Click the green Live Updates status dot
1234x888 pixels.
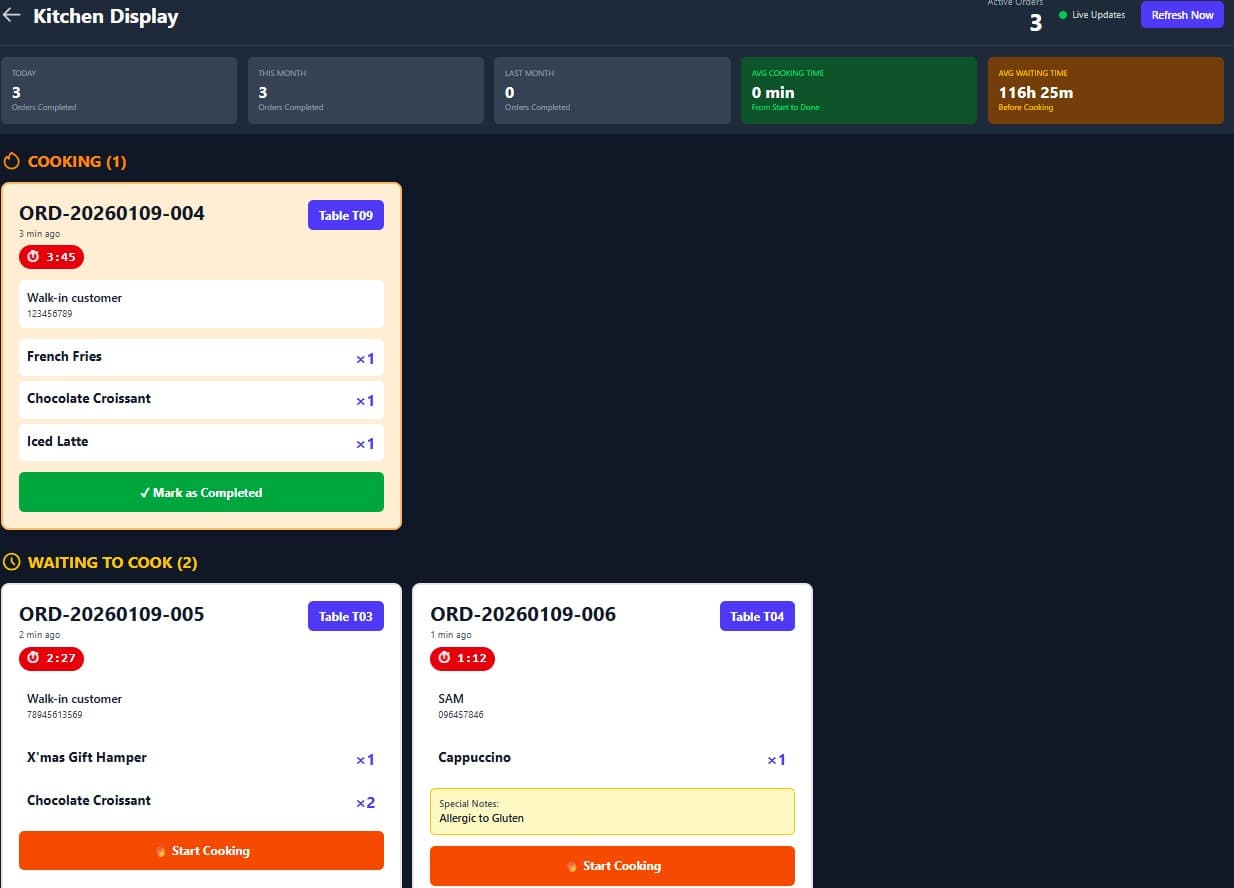1063,15
